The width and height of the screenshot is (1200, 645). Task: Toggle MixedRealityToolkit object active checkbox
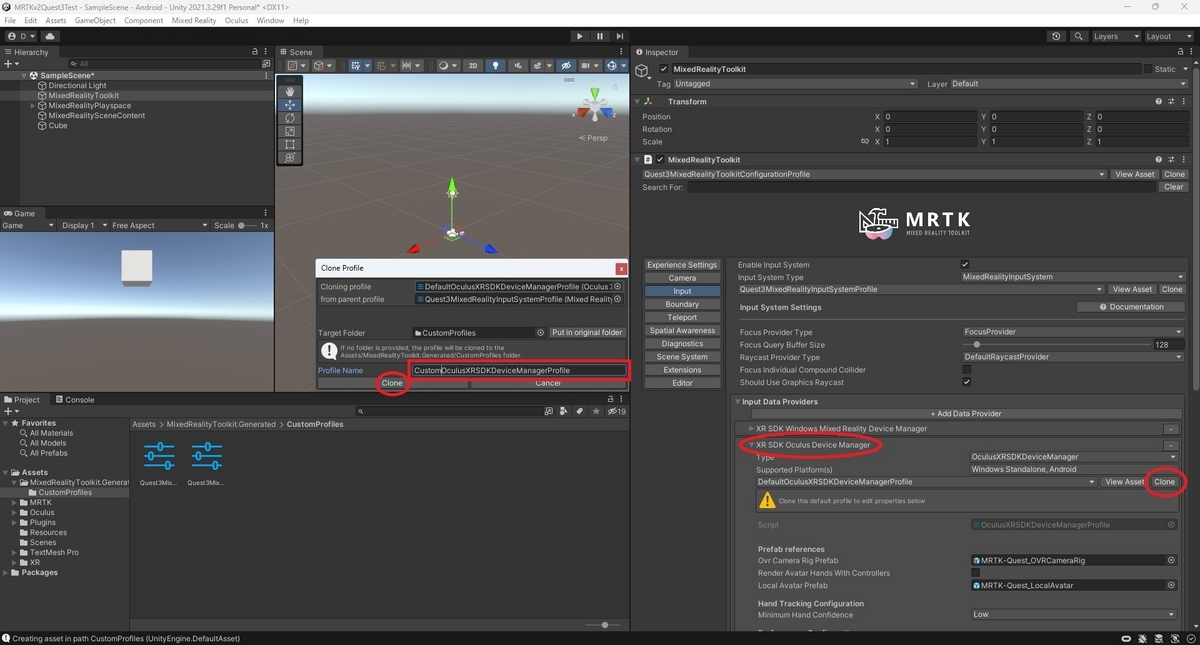pos(663,69)
